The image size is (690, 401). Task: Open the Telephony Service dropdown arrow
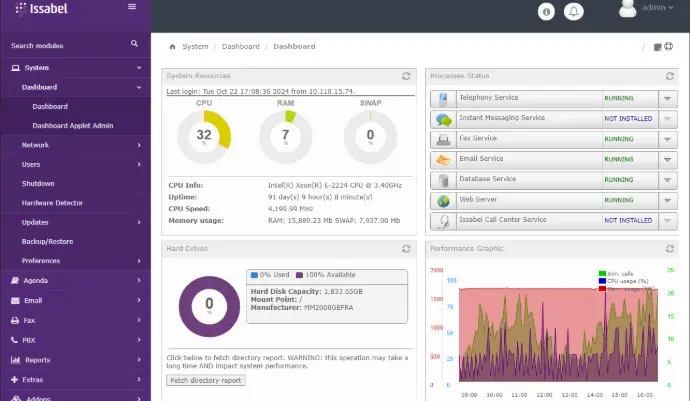coord(669,99)
